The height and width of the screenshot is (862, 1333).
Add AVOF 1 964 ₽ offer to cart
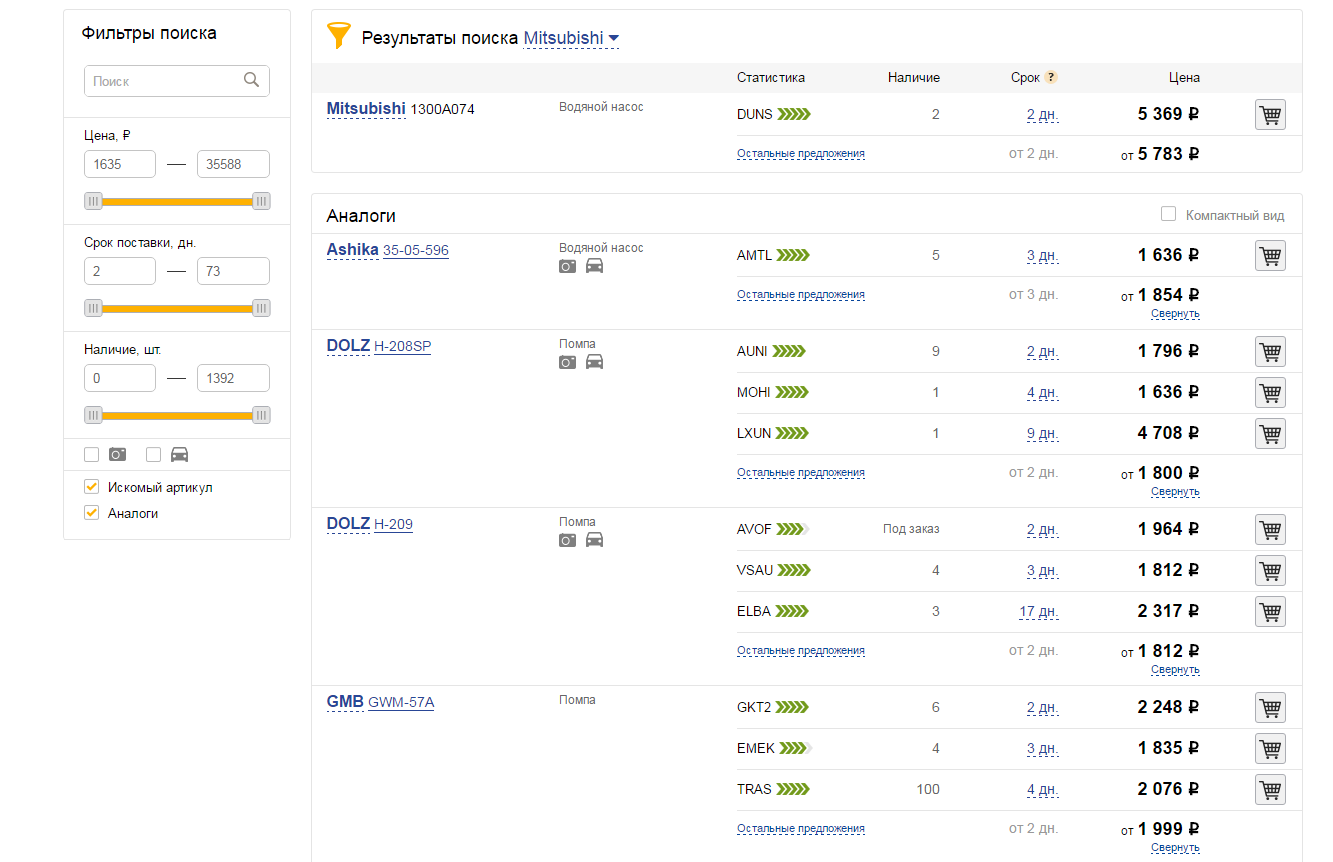point(1270,530)
